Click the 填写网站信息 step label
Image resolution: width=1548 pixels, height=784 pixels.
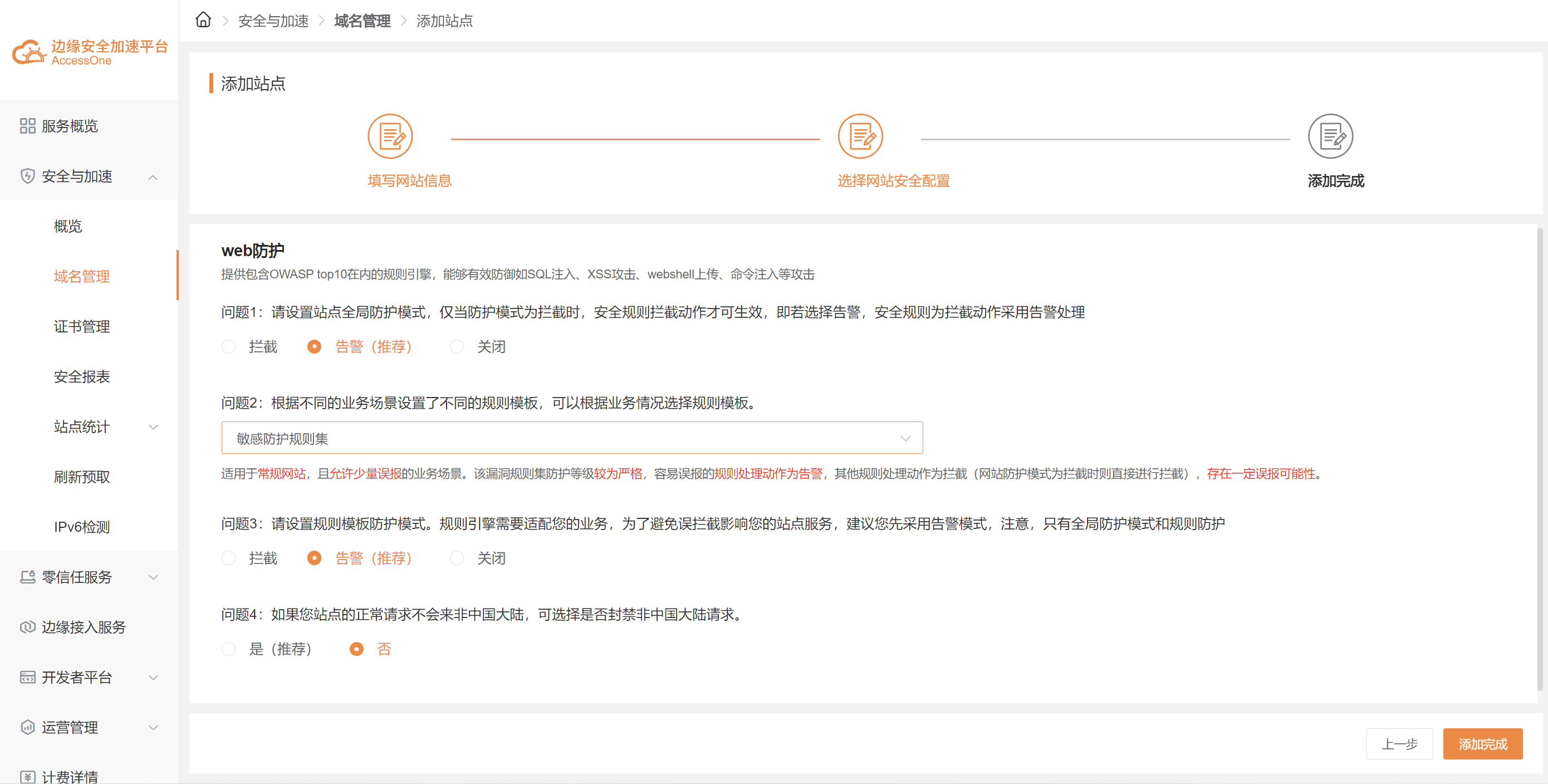coord(409,180)
